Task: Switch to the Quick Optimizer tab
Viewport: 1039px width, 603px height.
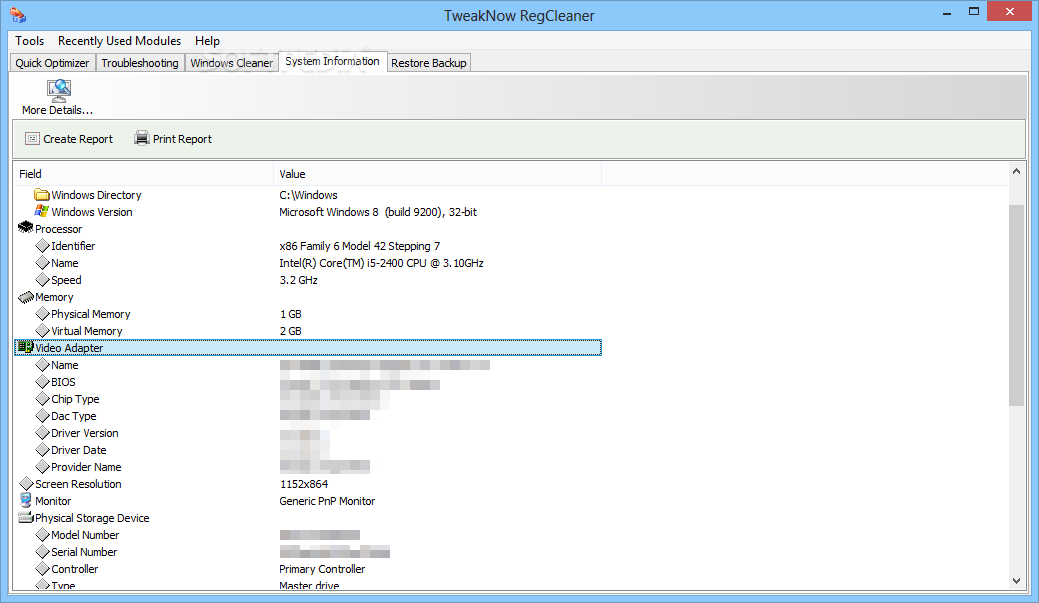Action: pyautogui.click(x=52, y=63)
